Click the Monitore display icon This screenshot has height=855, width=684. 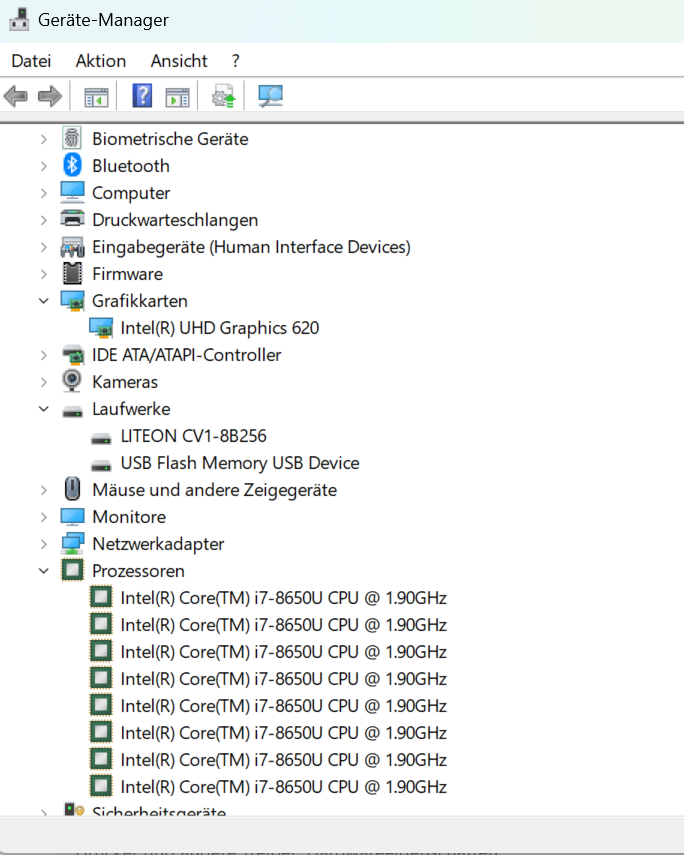72,516
